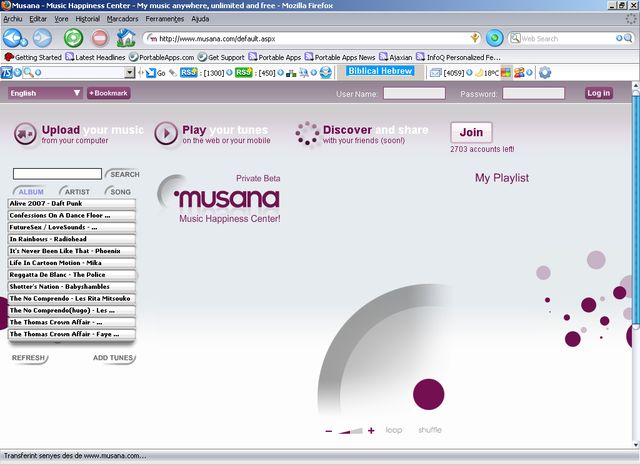
Task: Click the music search text box
Action: (x=58, y=174)
